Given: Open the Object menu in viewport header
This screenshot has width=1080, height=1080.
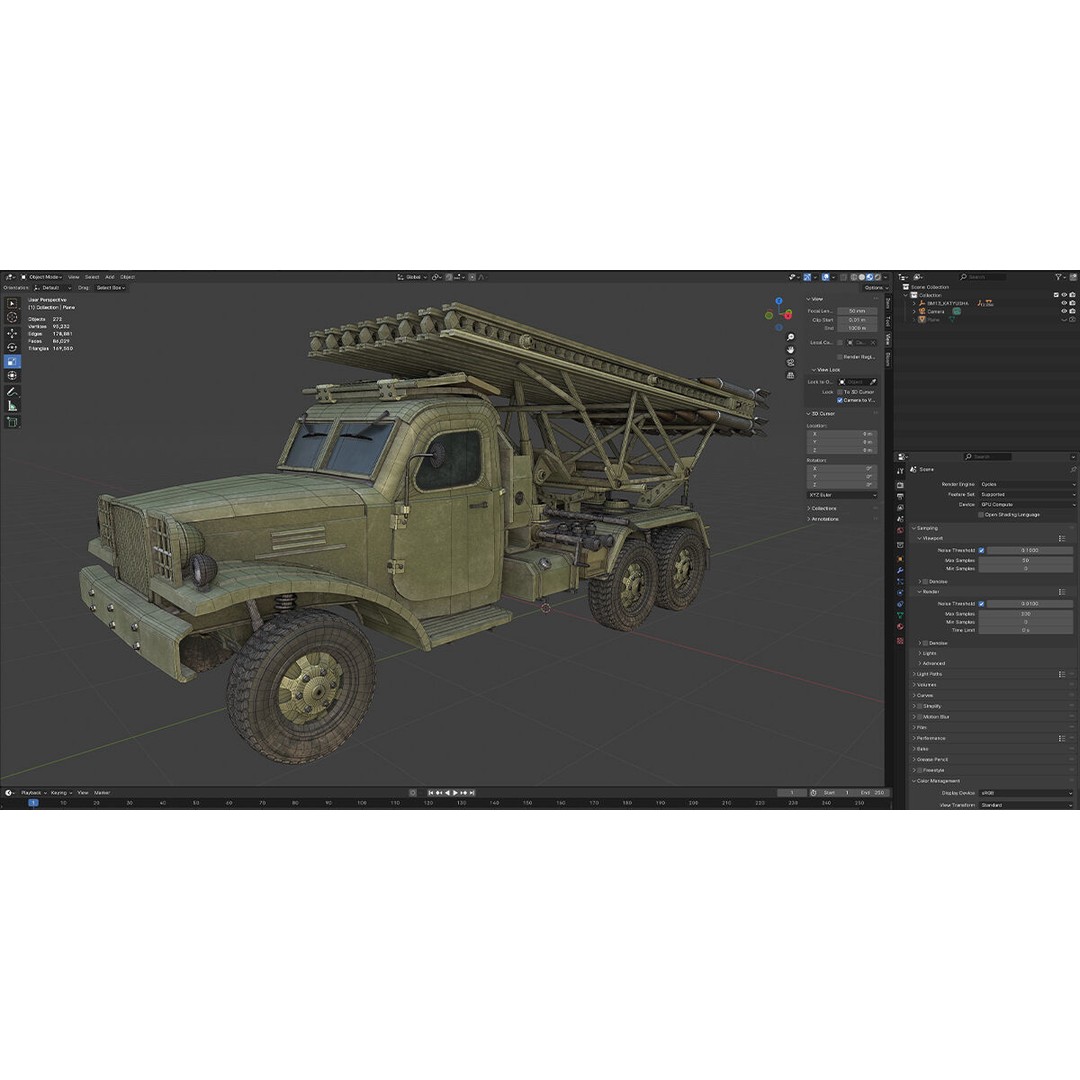Looking at the screenshot, I should [x=127, y=277].
